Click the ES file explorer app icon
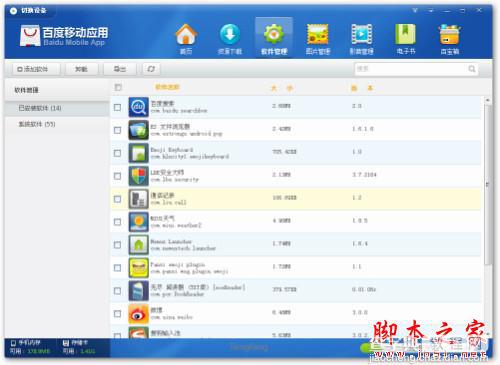500x365 pixels. coord(138,130)
